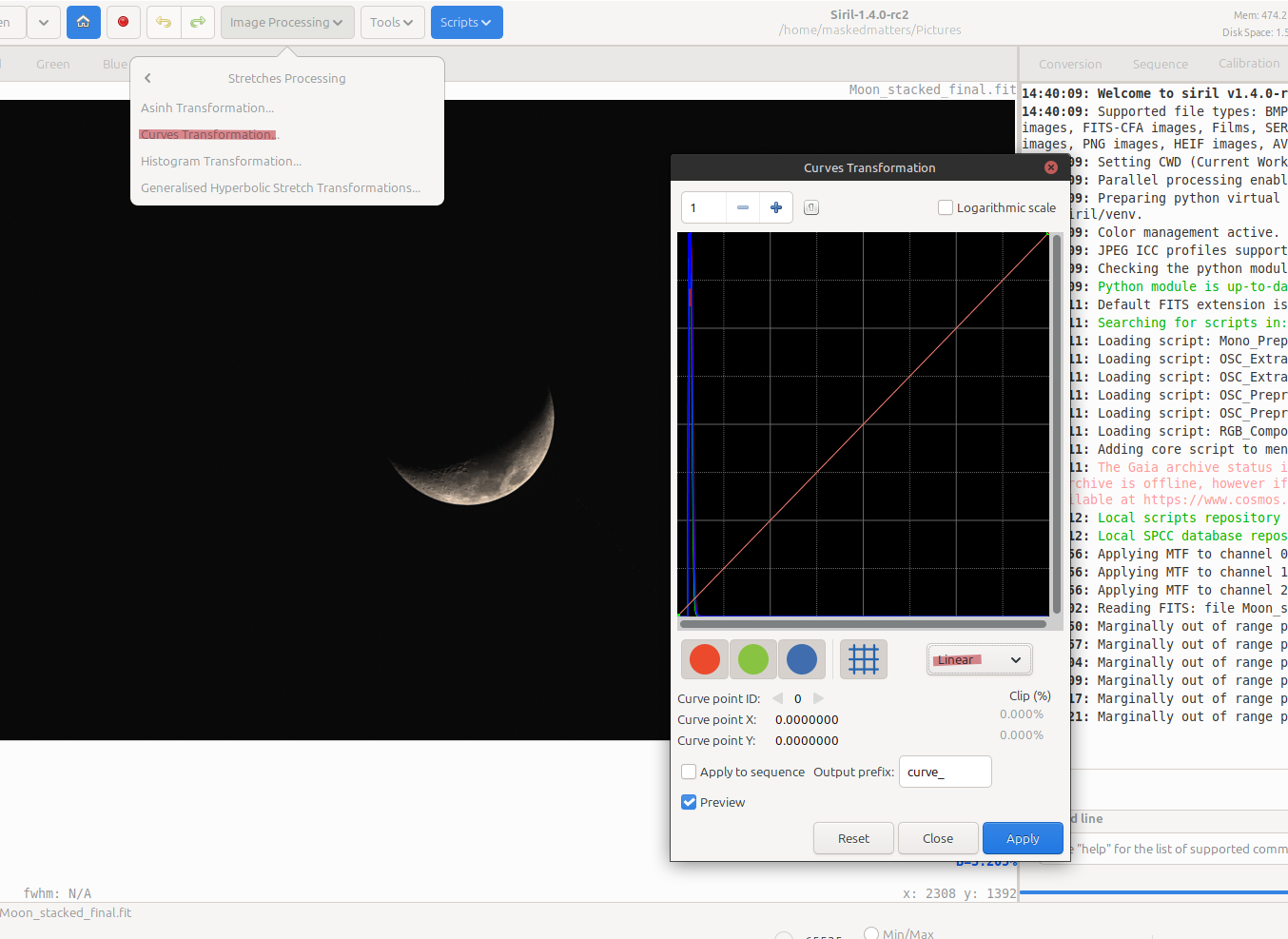This screenshot has width=1288, height=939.
Task: Click the minus zoom icon in Curves
Action: [743, 207]
